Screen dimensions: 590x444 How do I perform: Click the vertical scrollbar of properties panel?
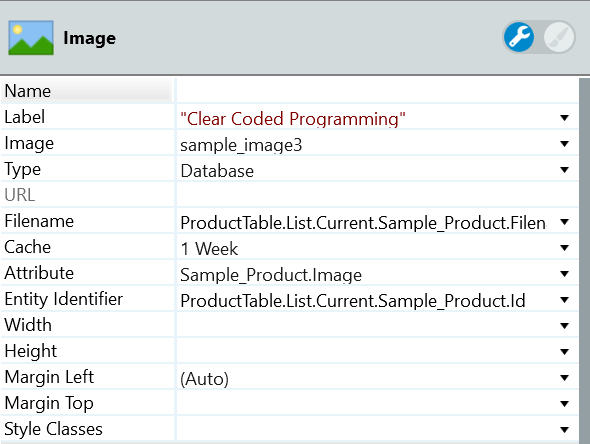[584, 260]
